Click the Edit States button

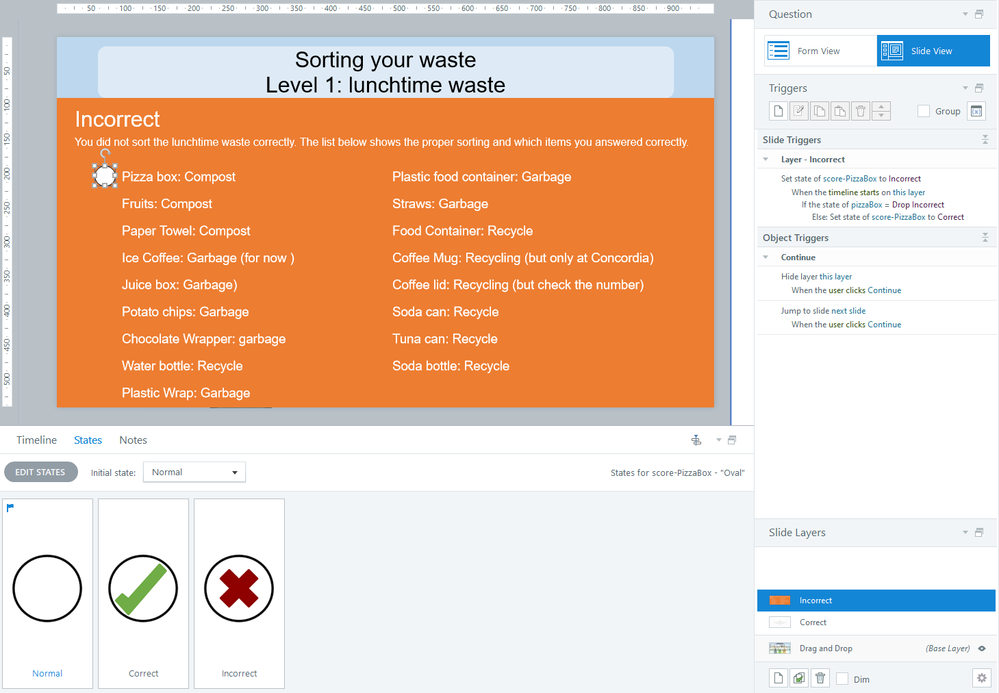41,472
